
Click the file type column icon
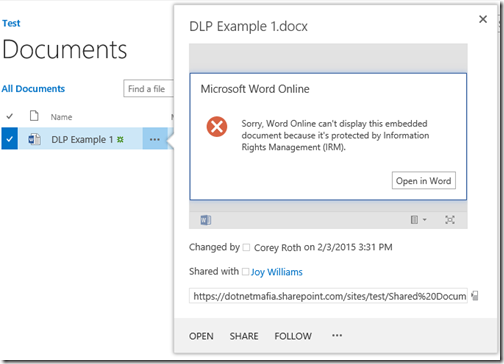click(x=34, y=116)
